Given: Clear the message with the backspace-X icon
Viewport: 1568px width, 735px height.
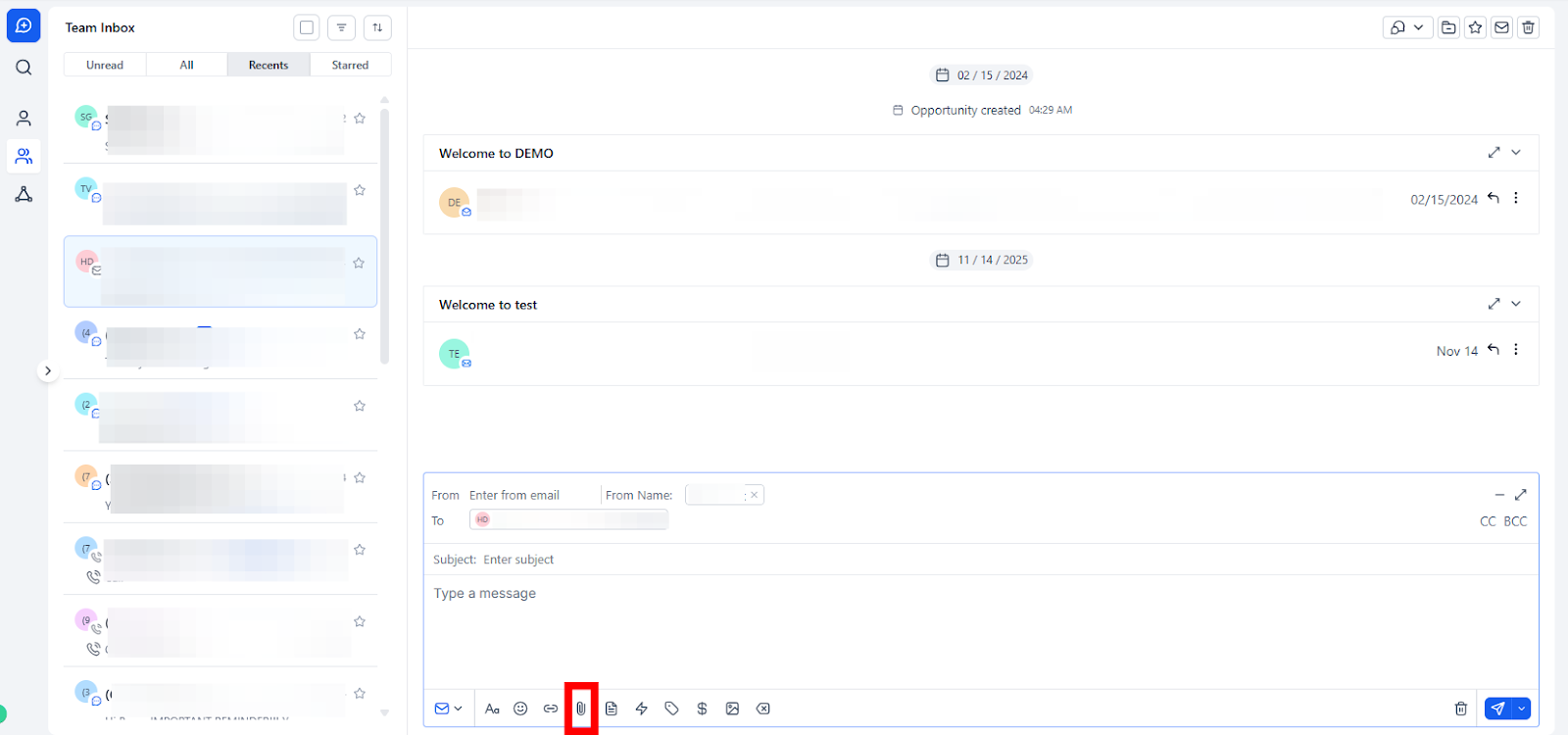Looking at the screenshot, I should click(762, 709).
